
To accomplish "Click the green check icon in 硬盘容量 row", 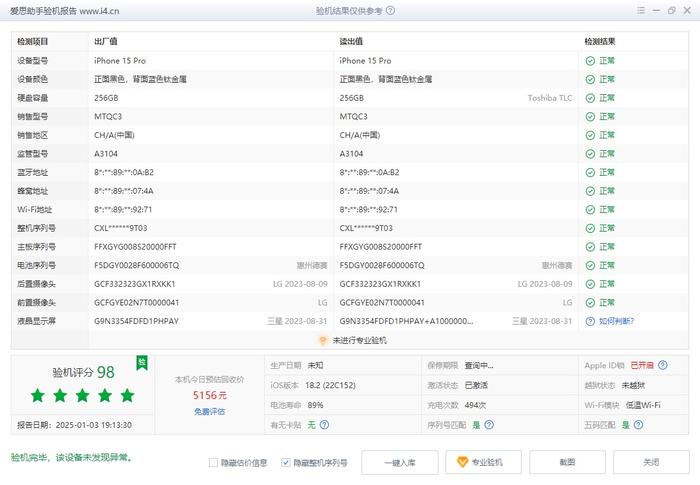I will pos(590,98).
